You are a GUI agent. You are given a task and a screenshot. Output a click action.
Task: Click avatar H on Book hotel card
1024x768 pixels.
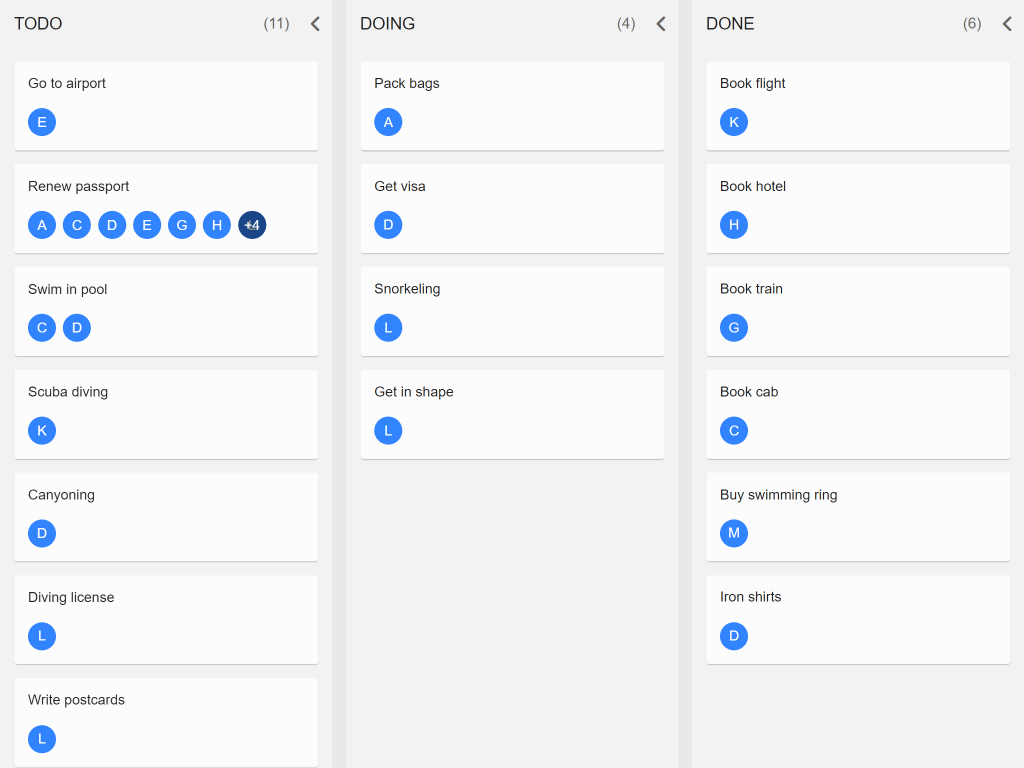click(x=734, y=225)
